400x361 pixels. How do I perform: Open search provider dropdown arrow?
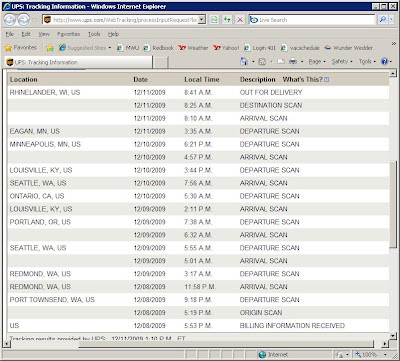(391, 20)
